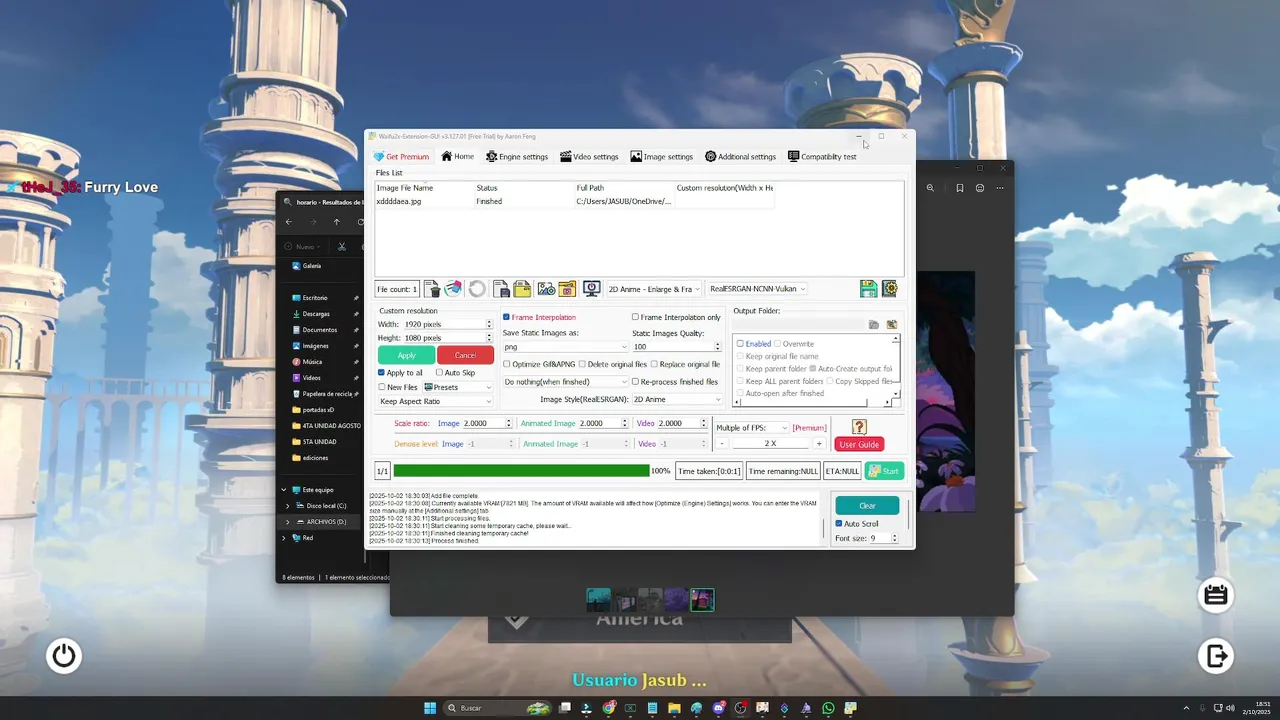Screen dimensions: 1280x720
Task: Tick the Enabled checkbox in Output Folder
Action: (x=740, y=343)
